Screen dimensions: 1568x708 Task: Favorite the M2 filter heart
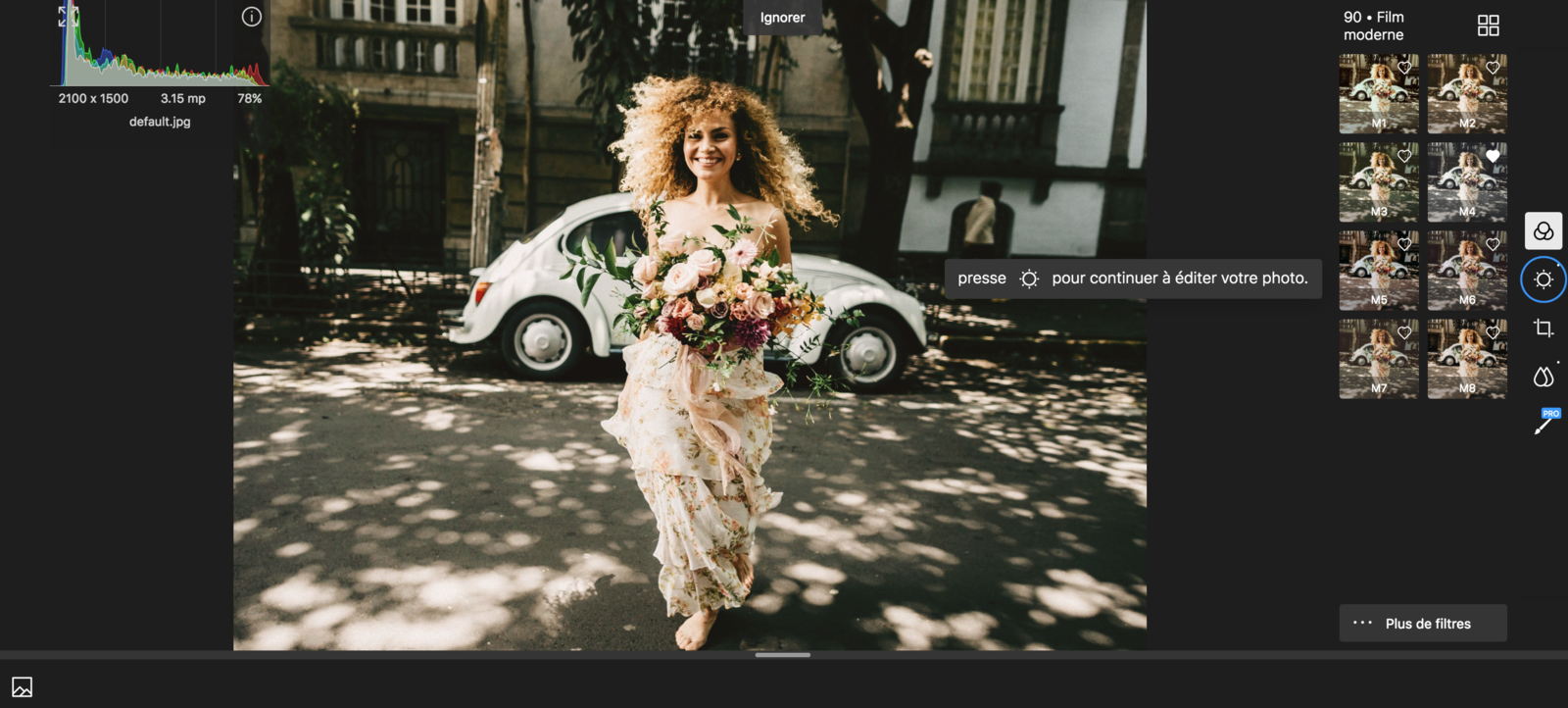1493,68
